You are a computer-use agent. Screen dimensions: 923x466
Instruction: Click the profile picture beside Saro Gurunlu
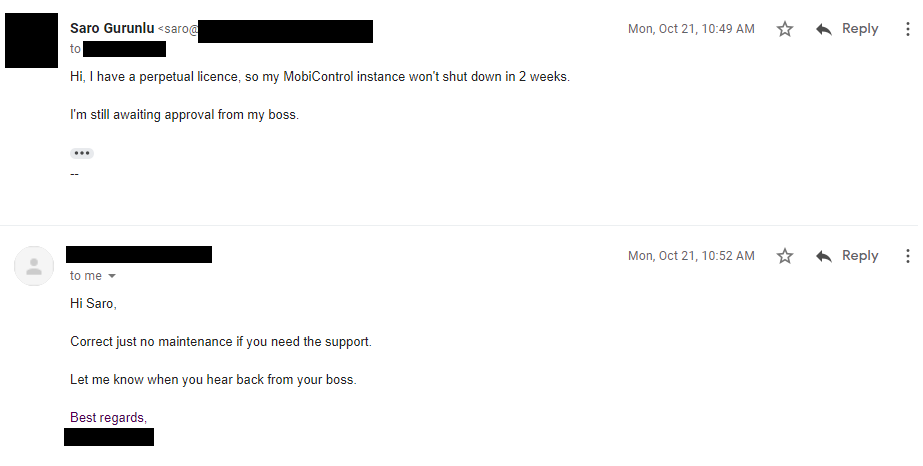(x=31, y=40)
